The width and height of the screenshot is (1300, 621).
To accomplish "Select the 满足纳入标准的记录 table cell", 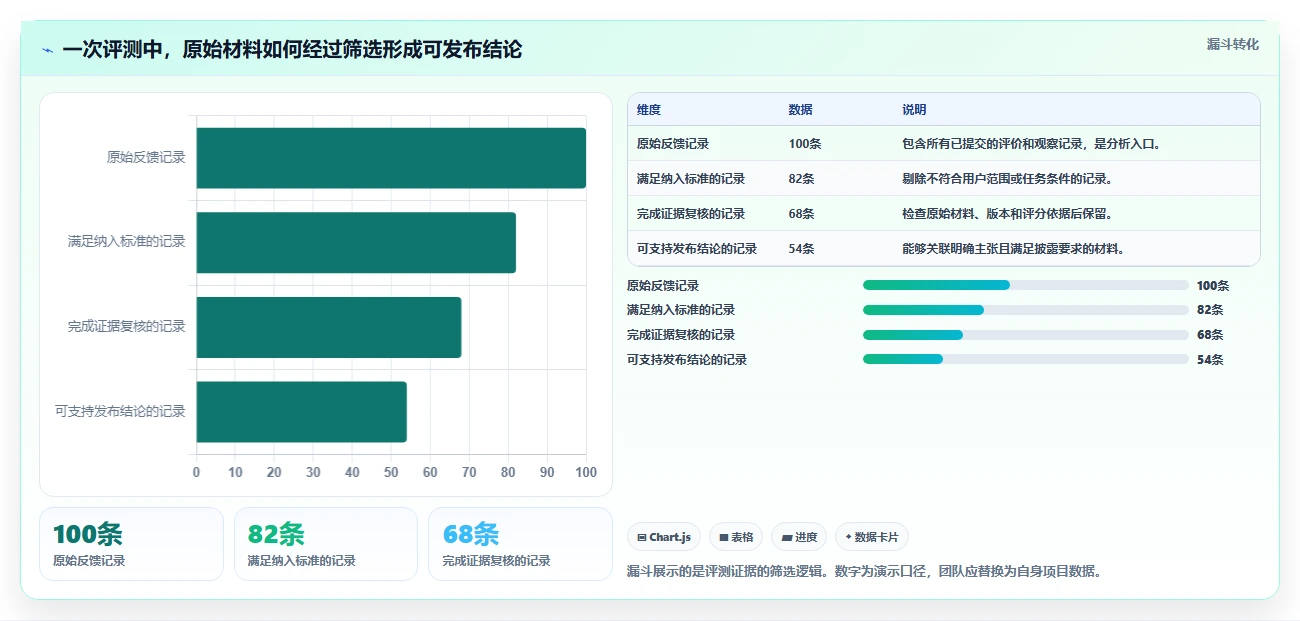I will [x=691, y=179].
